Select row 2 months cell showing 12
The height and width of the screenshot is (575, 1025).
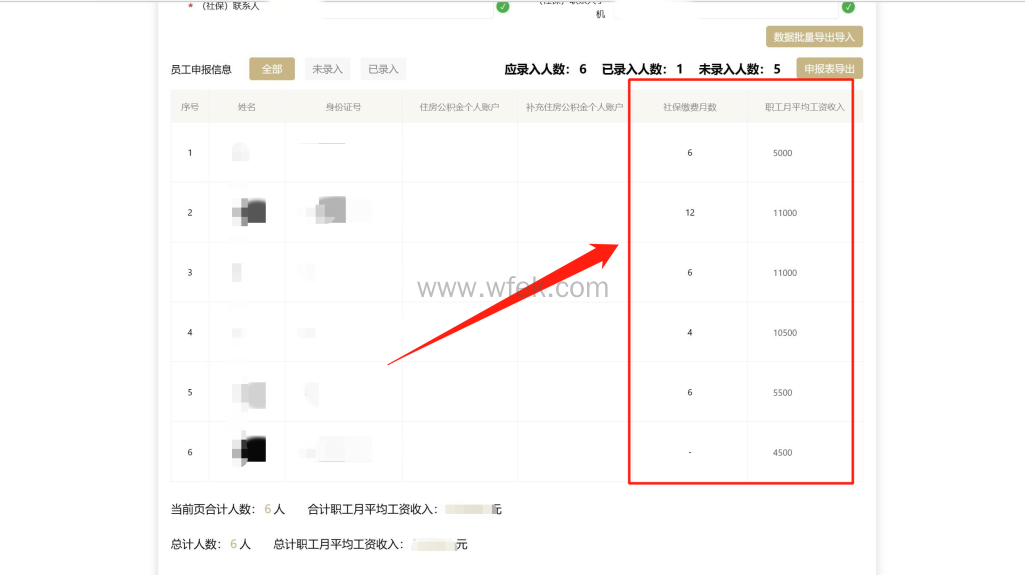(690, 213)
